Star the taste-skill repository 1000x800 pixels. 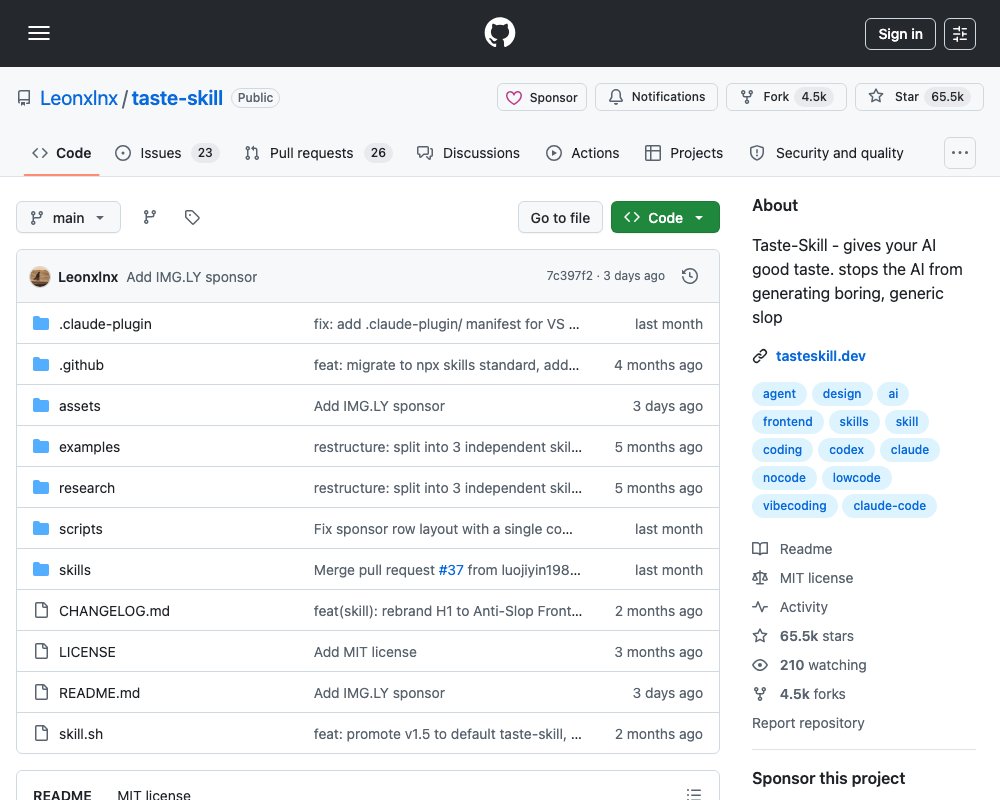pos(919,97)
